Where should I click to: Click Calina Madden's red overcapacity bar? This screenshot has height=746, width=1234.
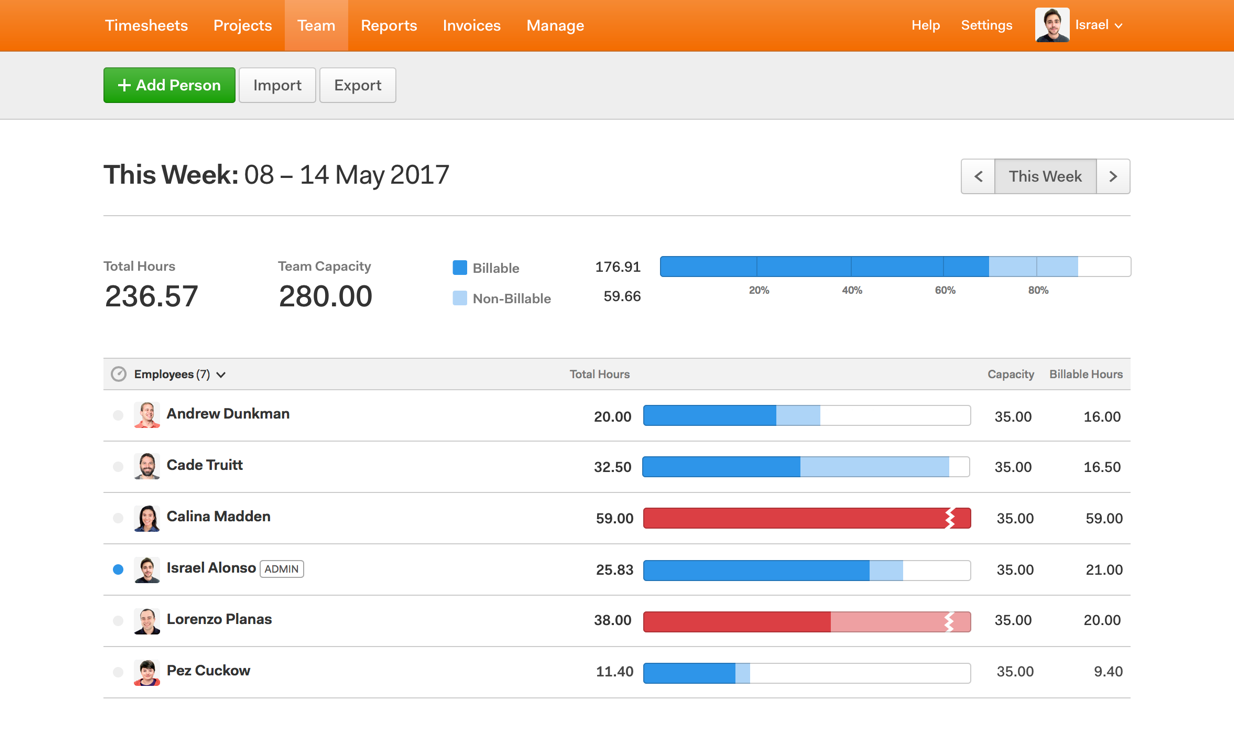[805, 517]
